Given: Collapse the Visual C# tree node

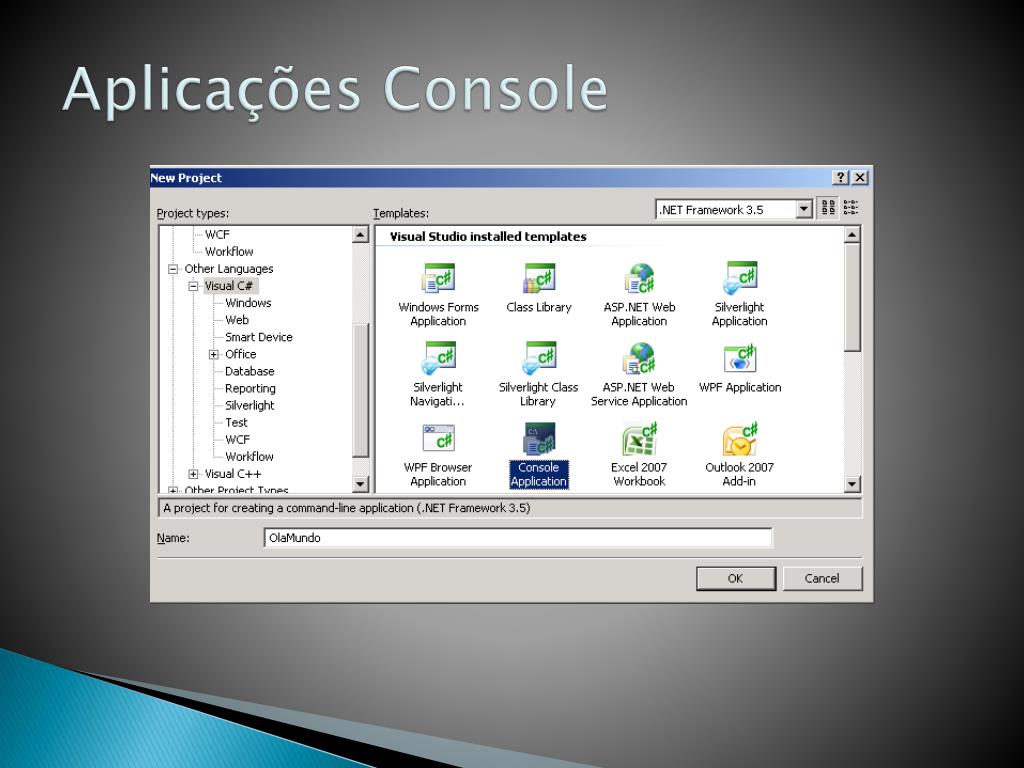Looking at the screenshot, I should pos(193,286).
